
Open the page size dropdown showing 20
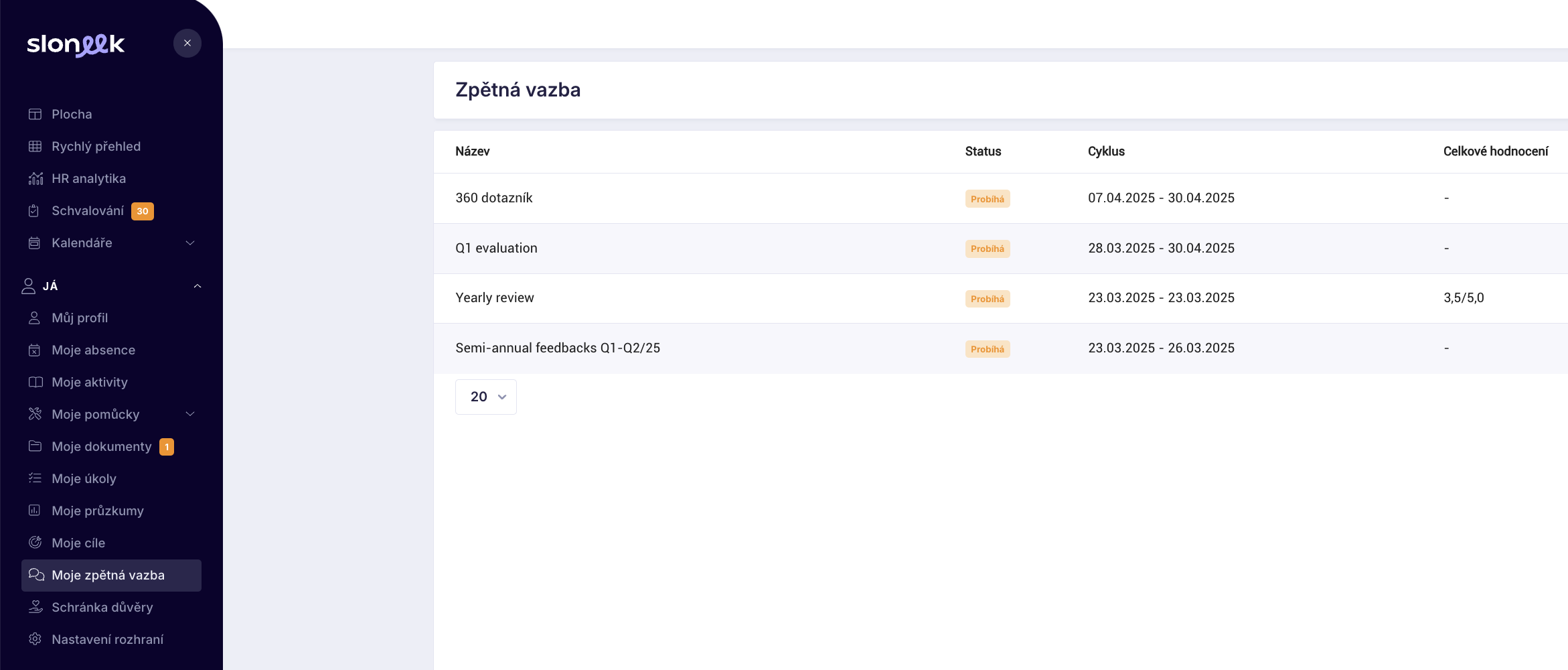coord(486,397)
